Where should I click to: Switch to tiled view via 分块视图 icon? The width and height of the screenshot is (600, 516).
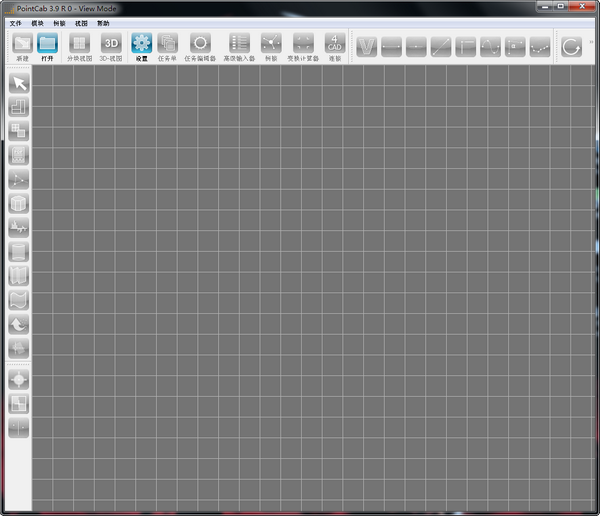[80, 43]
